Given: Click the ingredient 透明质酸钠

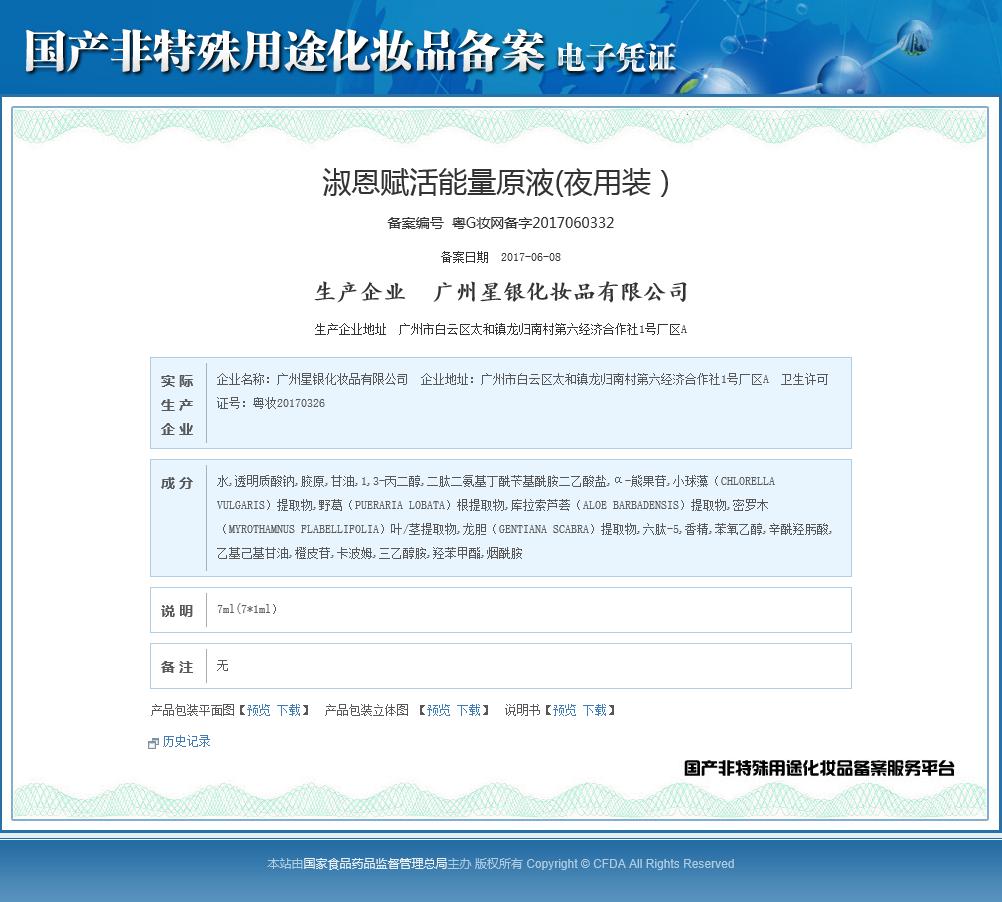Looking at the screenshot, I should (264, 481).
